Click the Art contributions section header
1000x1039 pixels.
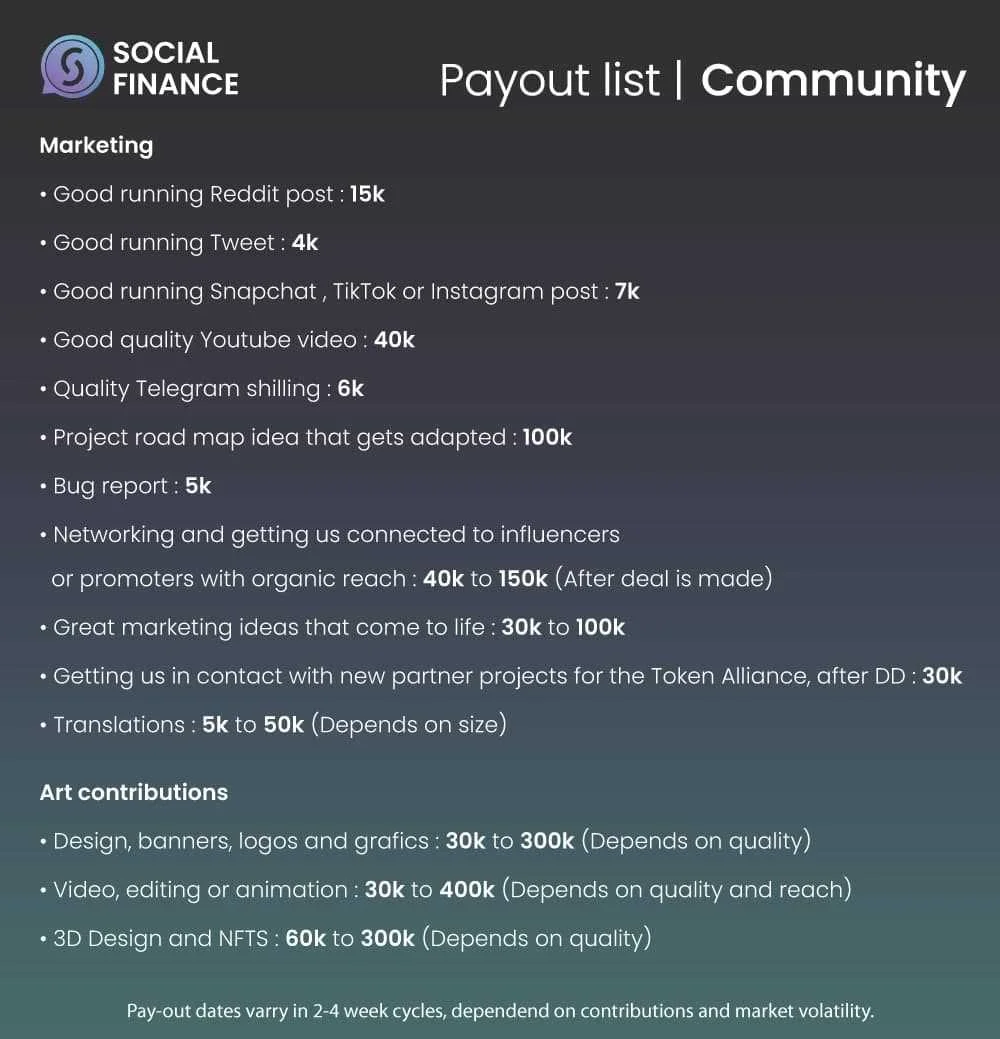134,793
